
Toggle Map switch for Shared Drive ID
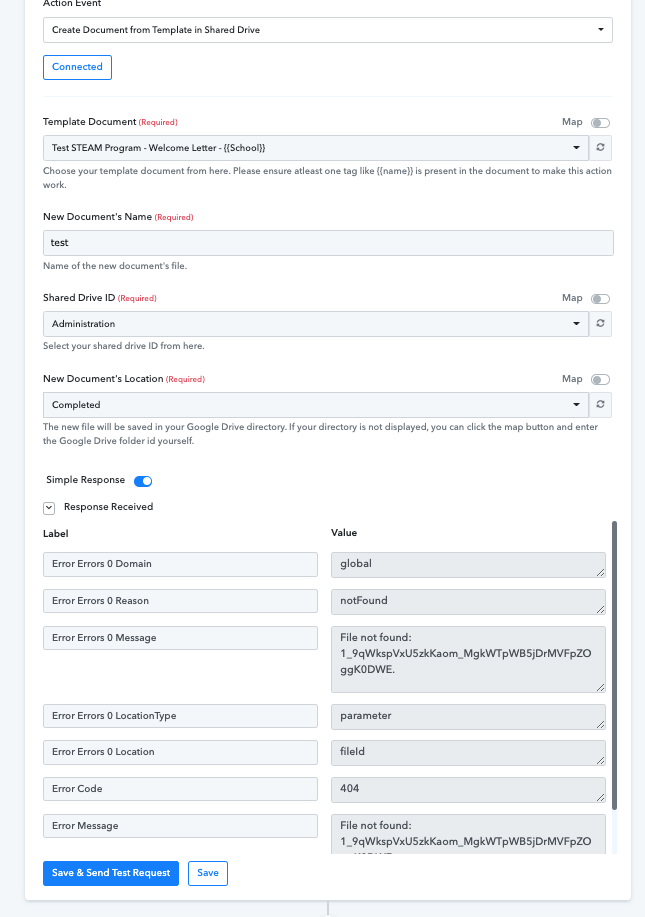point(601,299)
